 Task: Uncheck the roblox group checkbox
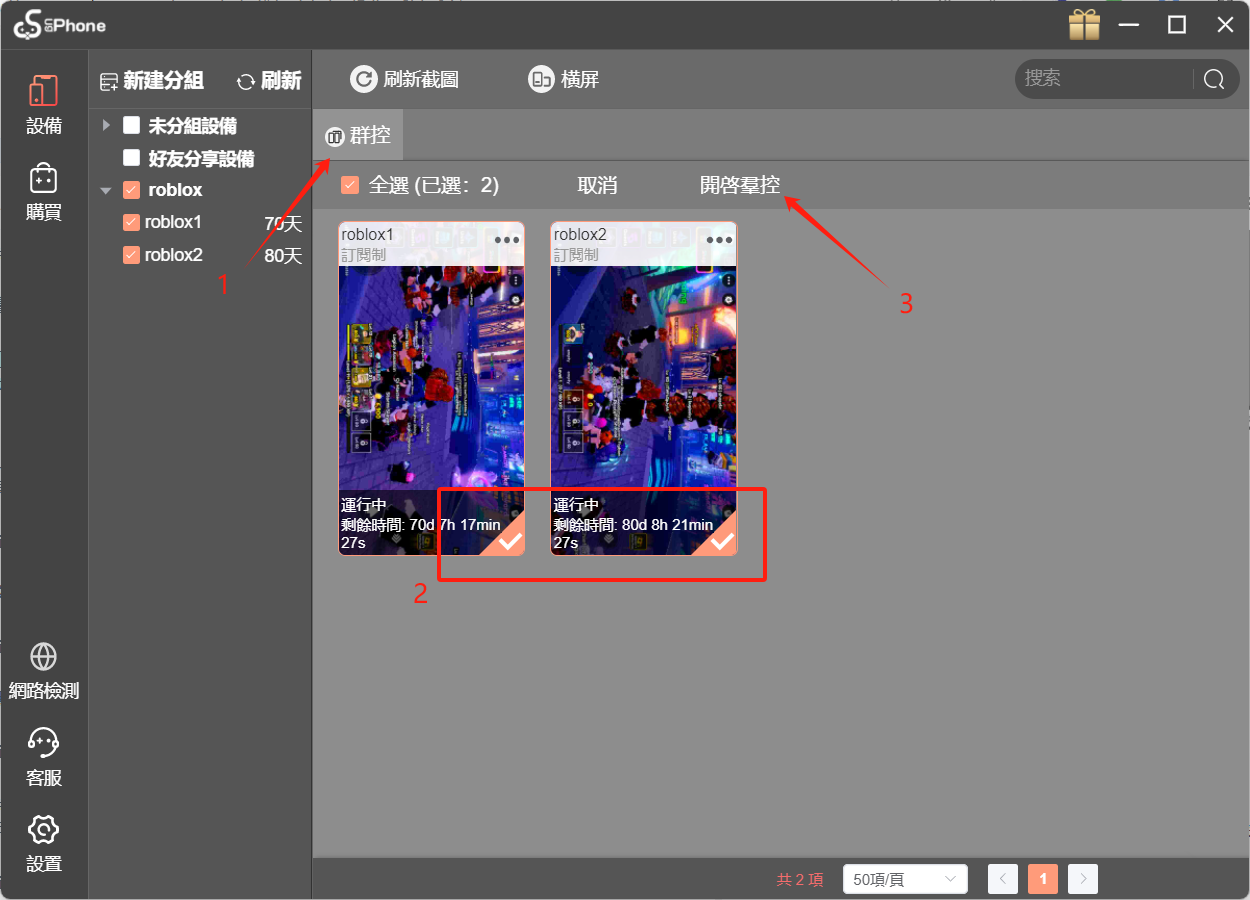pyautogui.click(x=131, y=190)
